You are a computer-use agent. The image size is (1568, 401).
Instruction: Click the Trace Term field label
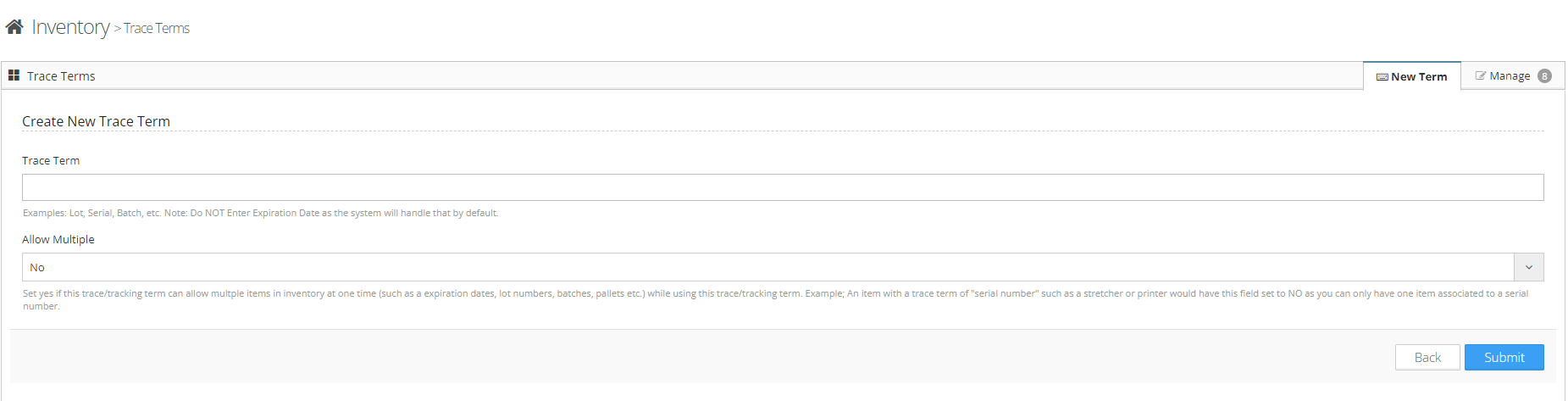point(51,160)
